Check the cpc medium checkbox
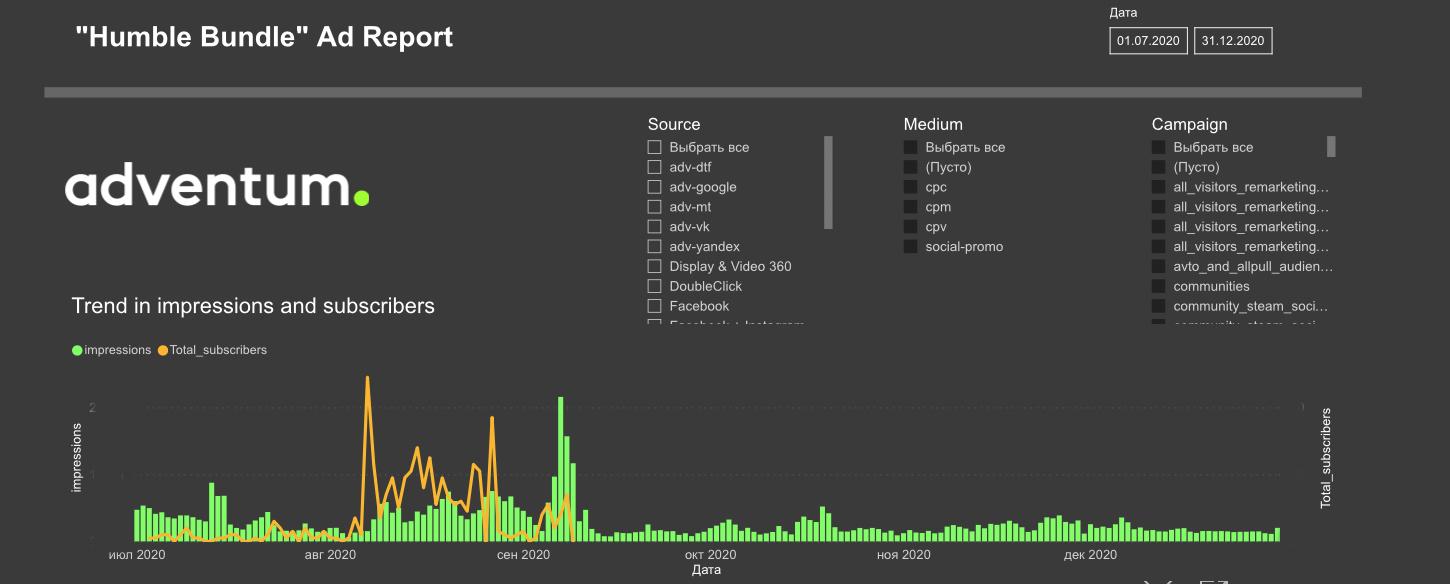Image resolution: width=1450 pixels, height=584 pixels. tap(911, 187)
